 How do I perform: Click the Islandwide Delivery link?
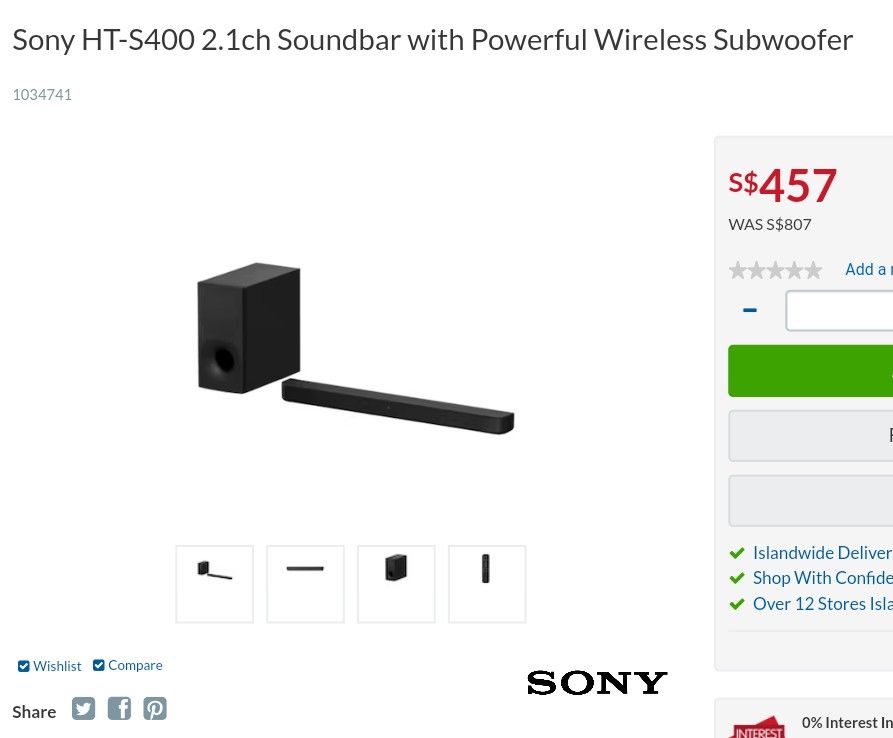pyautogui.click(x=822, y=552)
